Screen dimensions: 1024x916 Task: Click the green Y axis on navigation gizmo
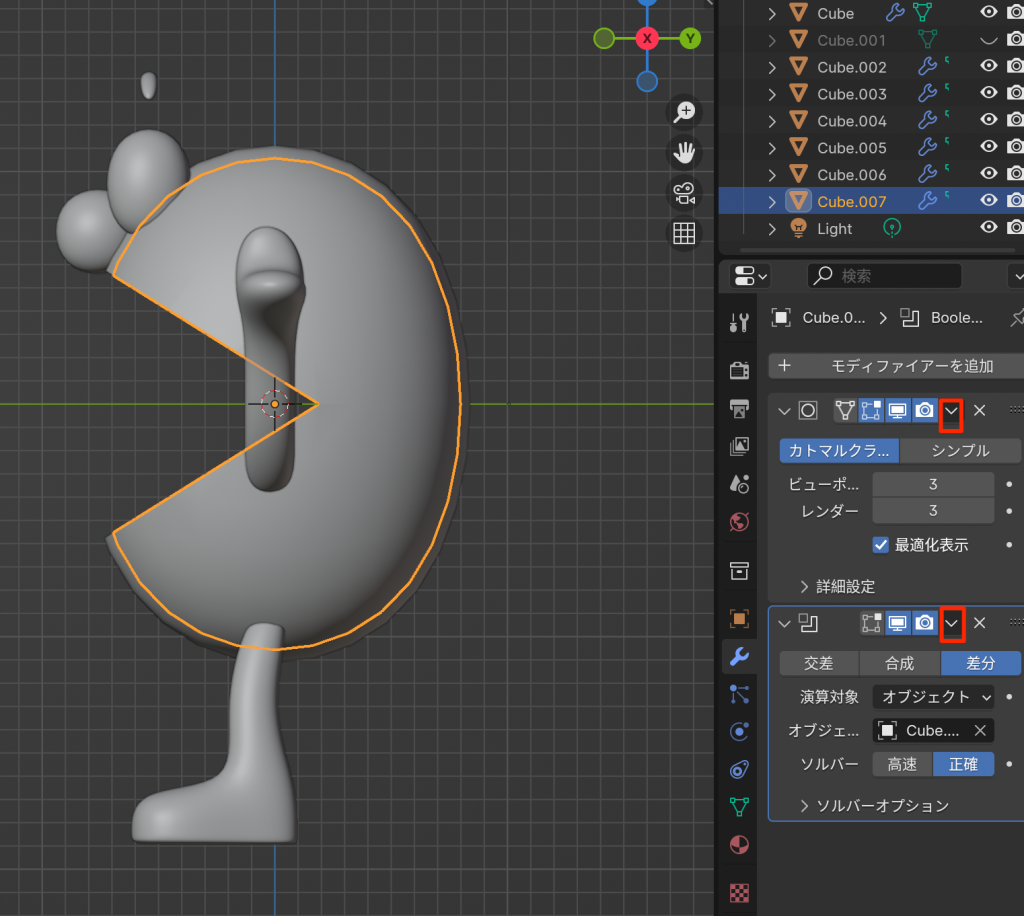[x=690, y=39]
